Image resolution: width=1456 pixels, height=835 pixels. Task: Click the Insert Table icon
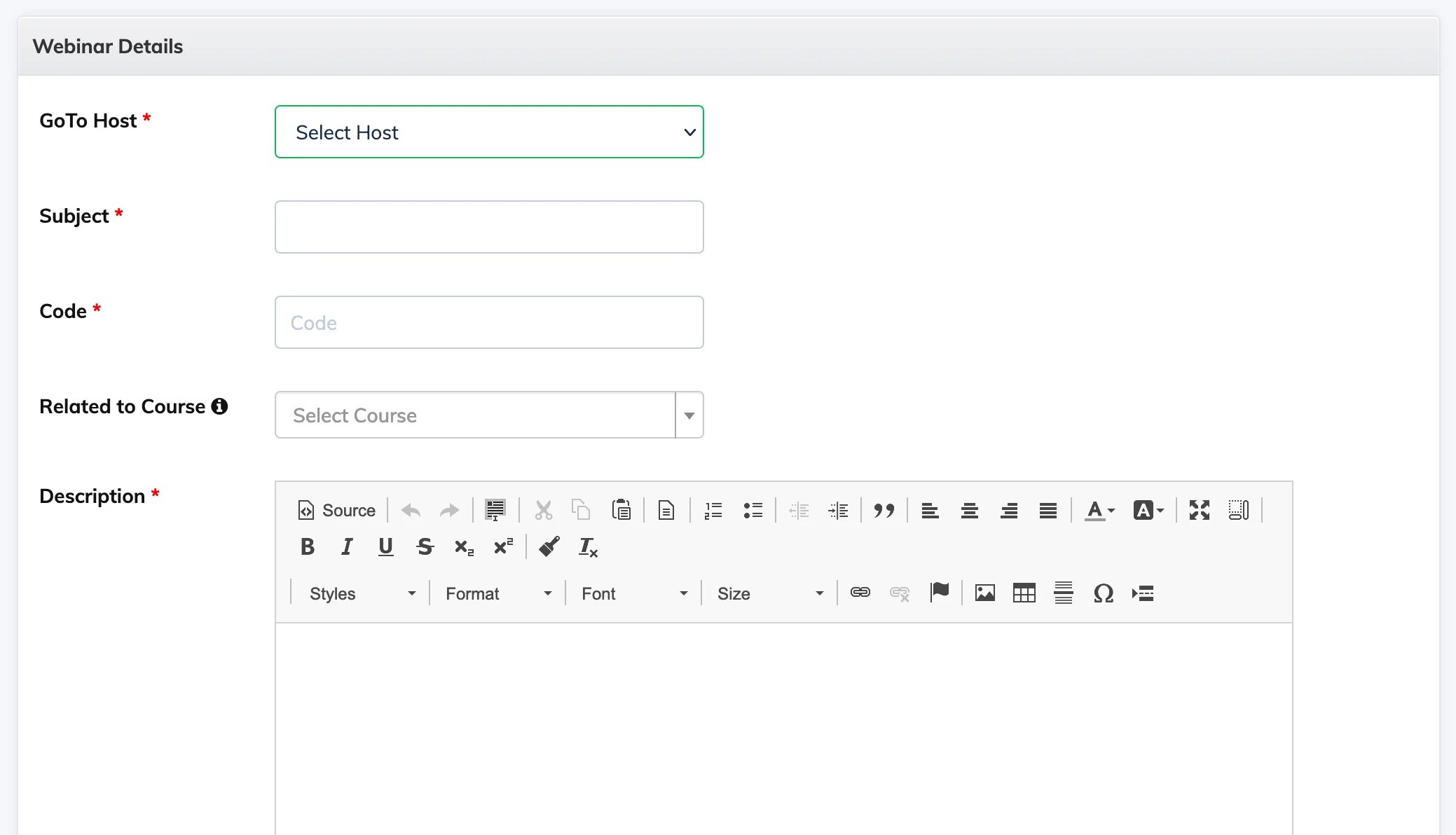1024,594
